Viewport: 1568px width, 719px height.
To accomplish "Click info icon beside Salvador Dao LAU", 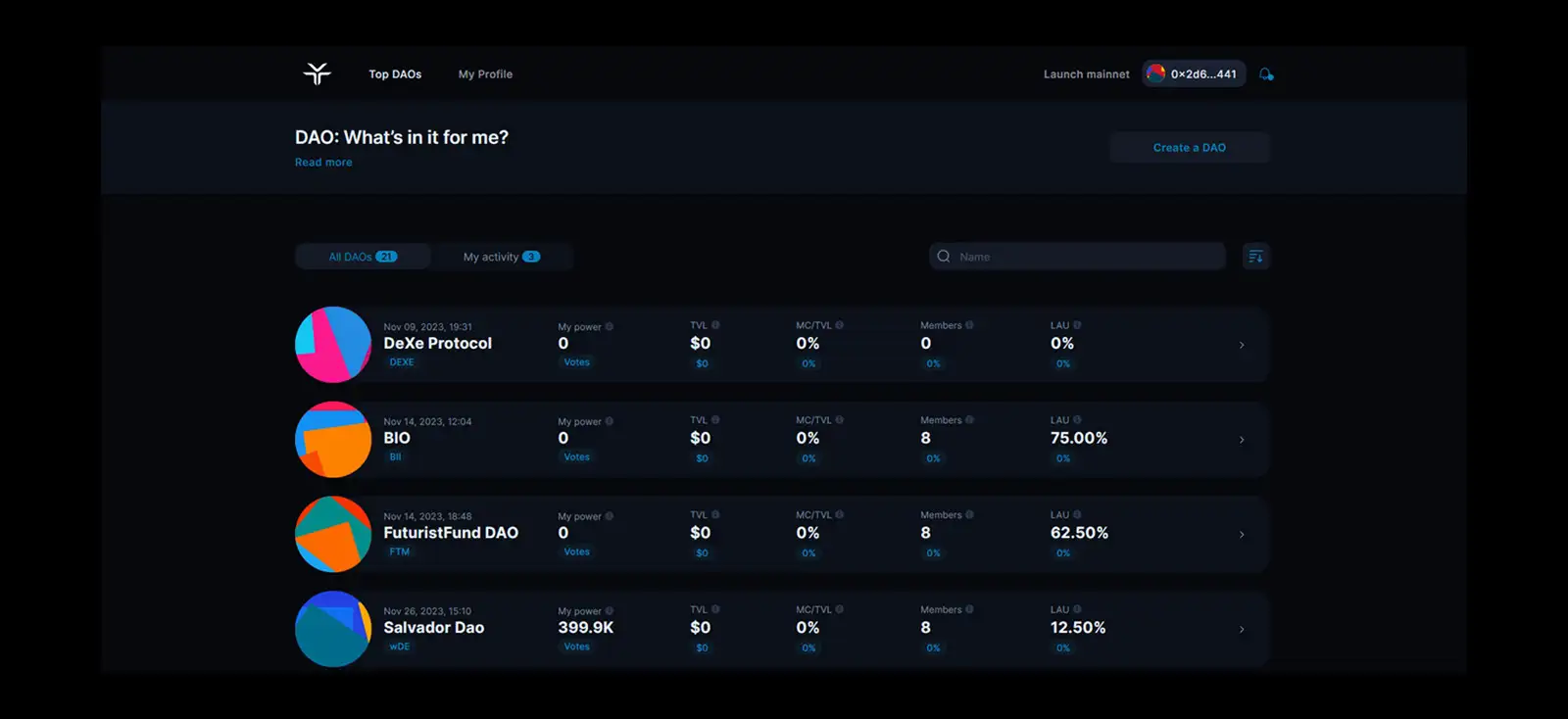I will tap(1077, 609).
